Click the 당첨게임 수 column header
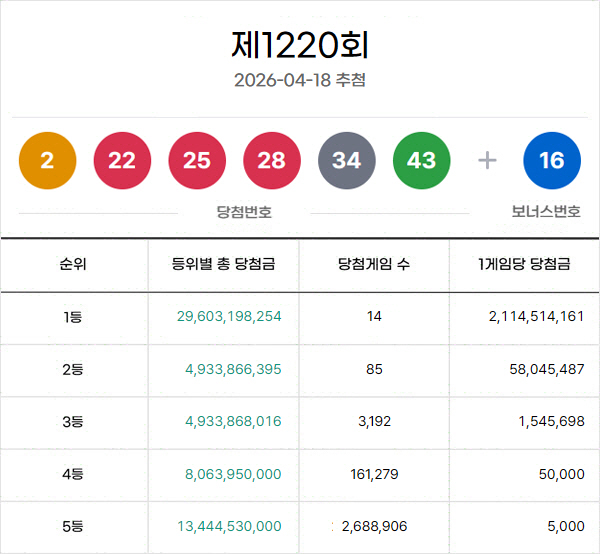The width and height of the screenshot is (600, 554). coord(374,265)
